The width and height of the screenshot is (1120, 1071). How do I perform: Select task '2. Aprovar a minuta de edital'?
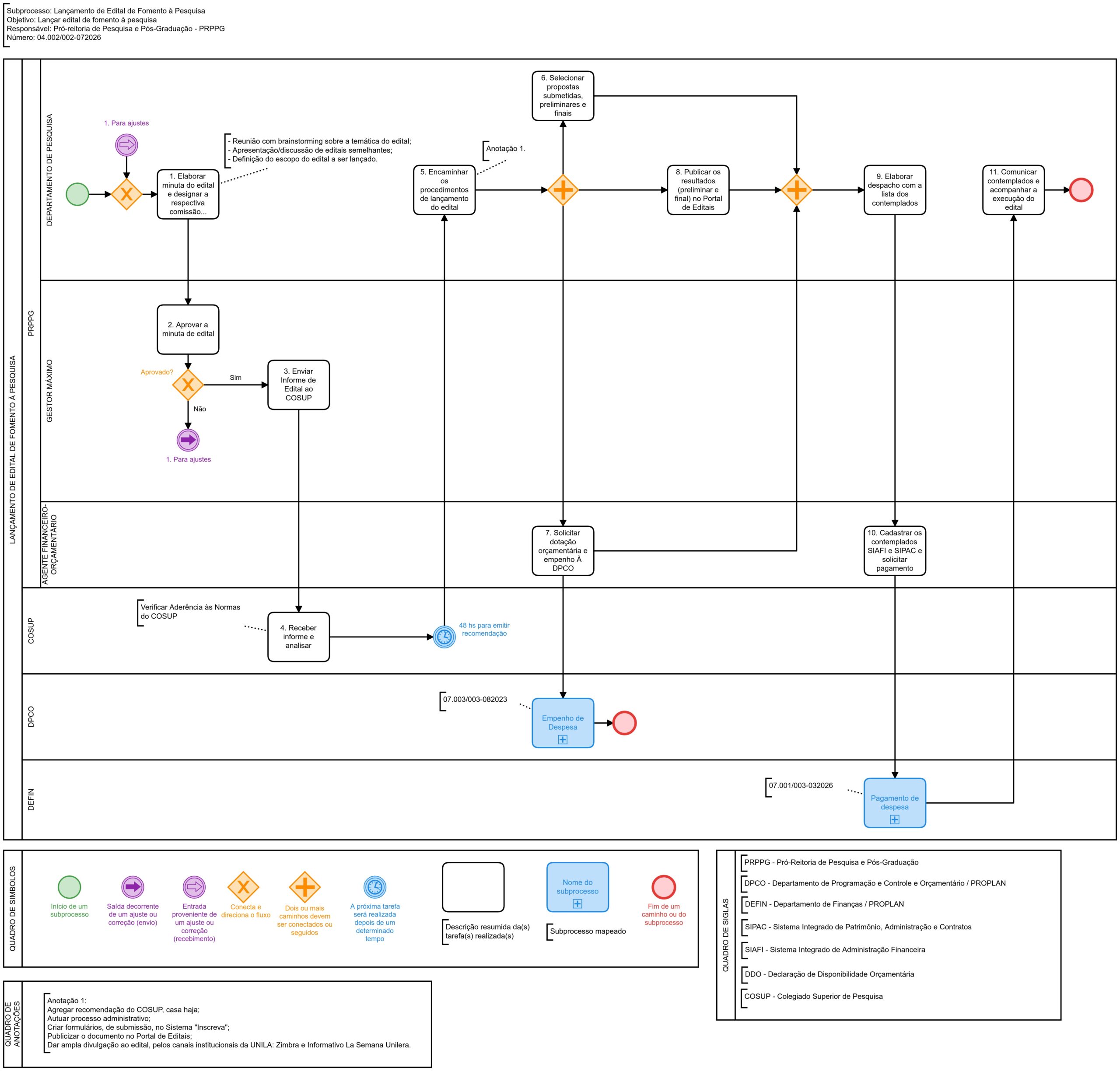[x=188, y=329]
